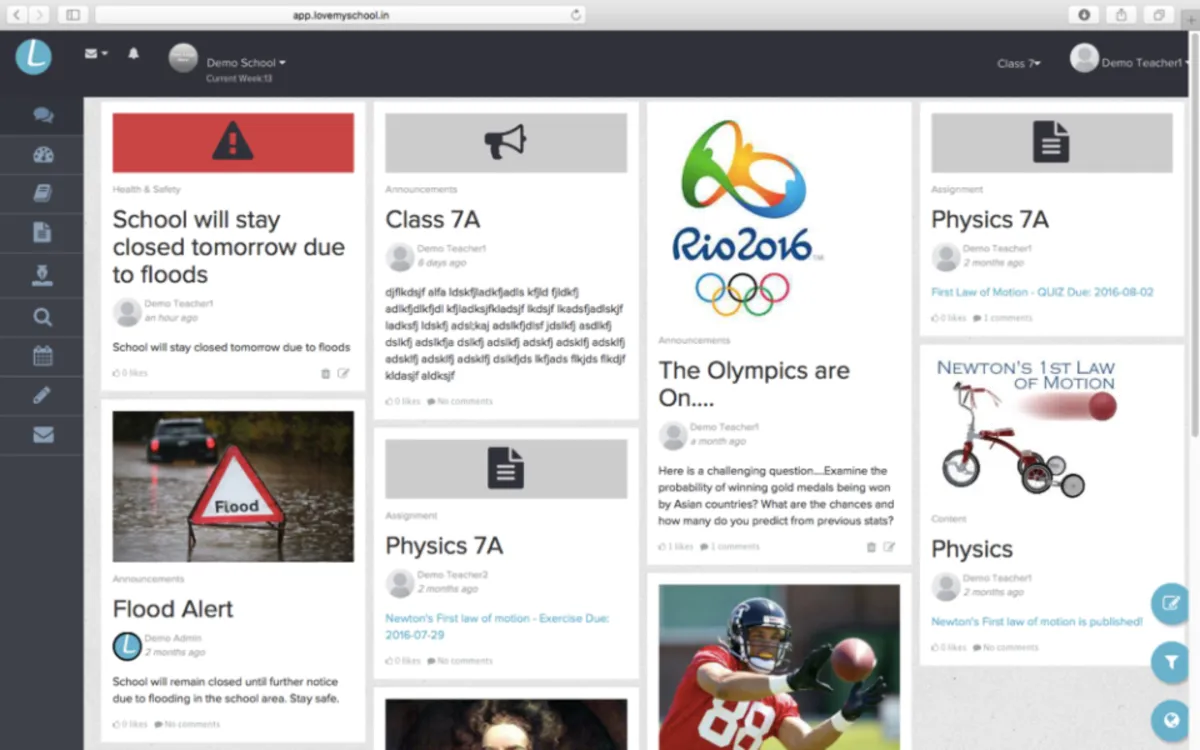Click the floating compose post button
The height and width of the screenshot is (750, 1200).
[1170, 603]
